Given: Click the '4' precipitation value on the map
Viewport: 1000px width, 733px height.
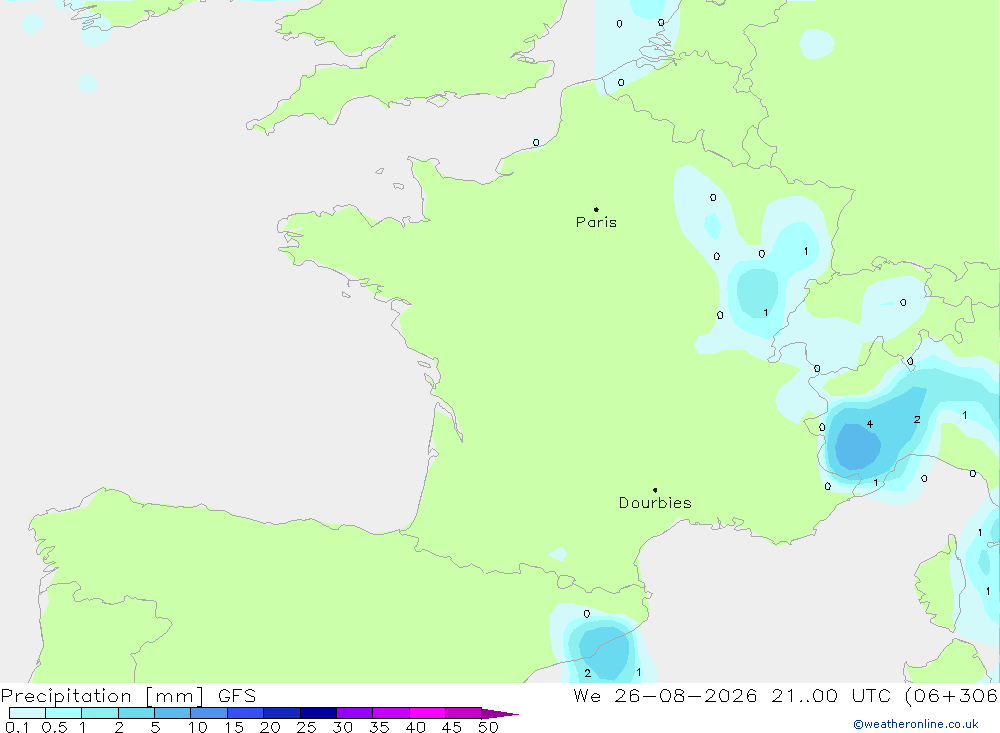Looking at the screenshot, I should (x=870, y=424).
